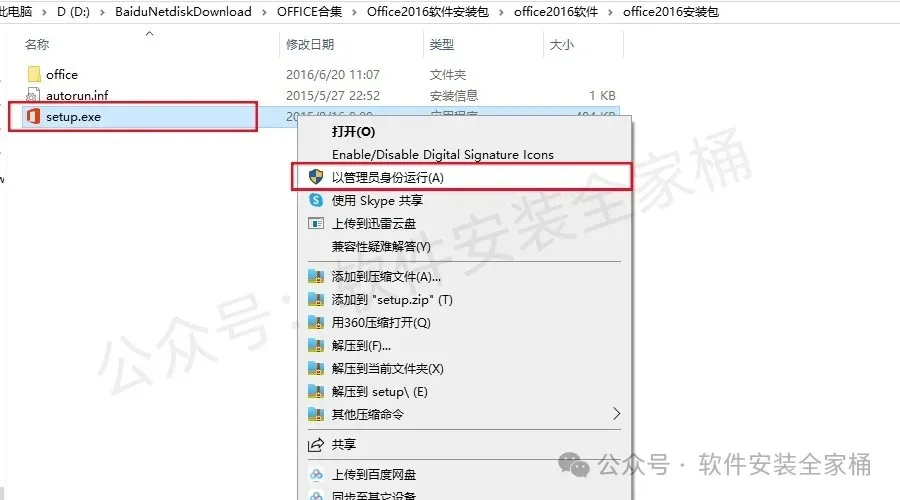Screen dimensions: 900x500
Task: Expand breadcrumb chevron after BaiduNetdiskDownload
Action: [x=264, y=12]
